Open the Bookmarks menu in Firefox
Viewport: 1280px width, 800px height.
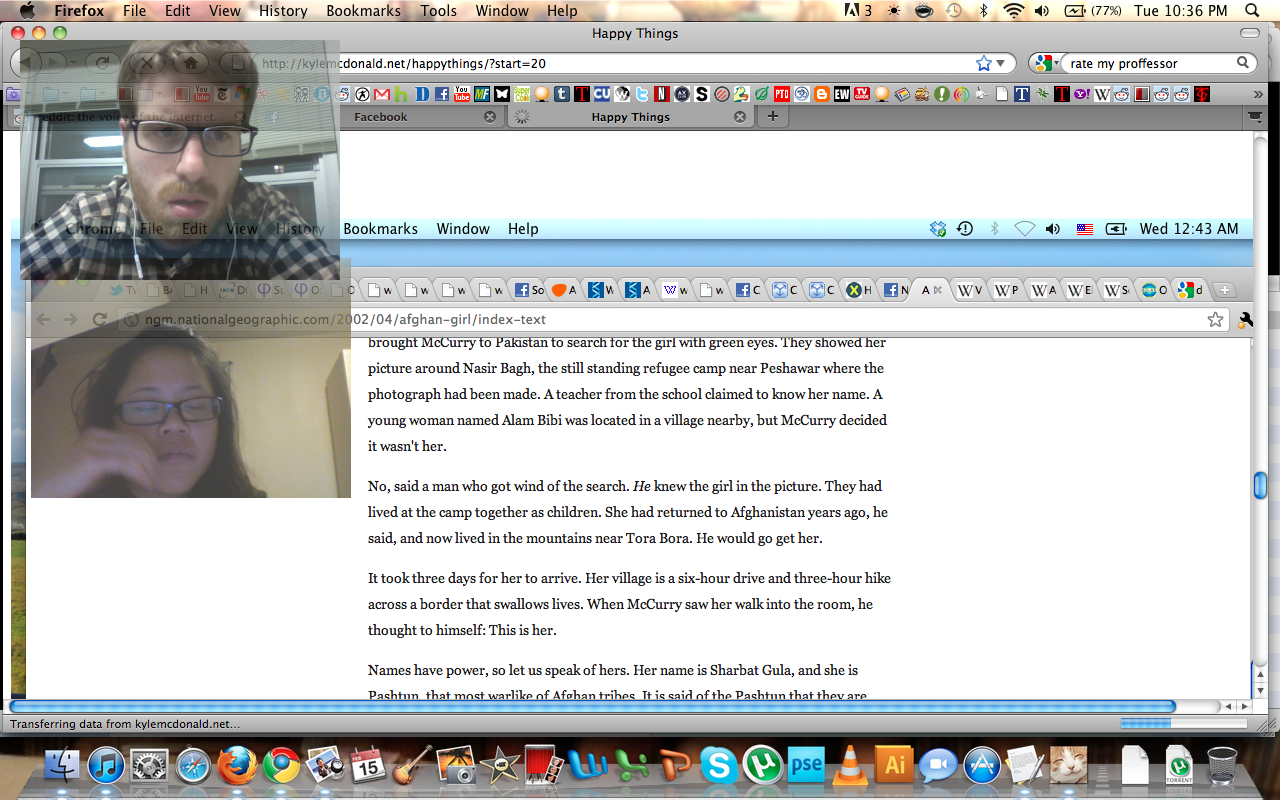coord(363,11)
